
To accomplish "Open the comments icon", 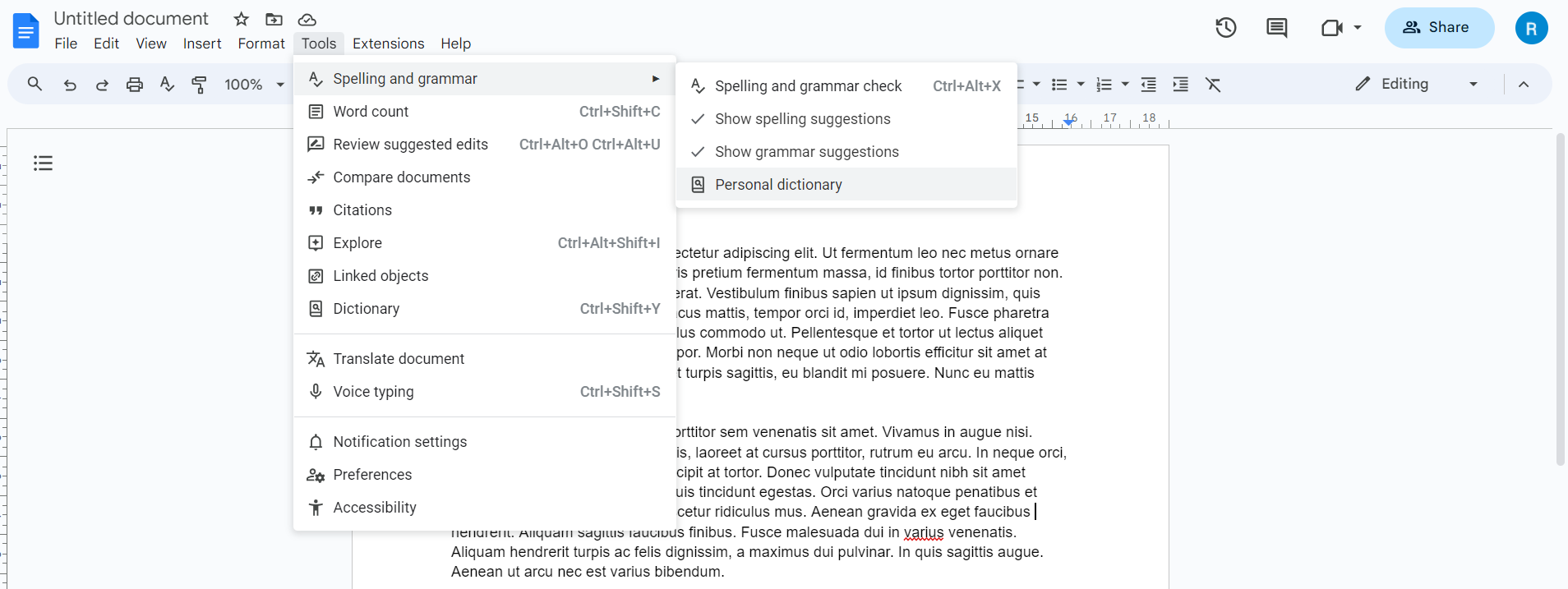I will (x=1276, y=28).
